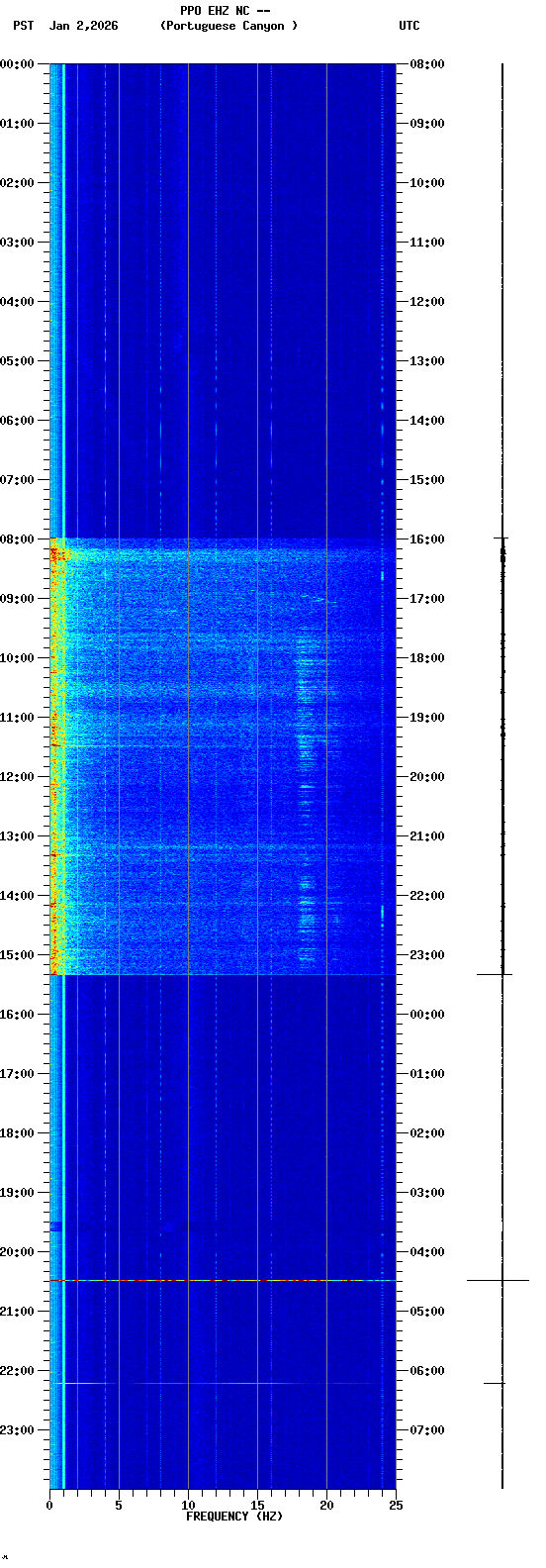Click the UTC axis '02:00' label
The image size is (546, 1568).
coord(427,1133)
